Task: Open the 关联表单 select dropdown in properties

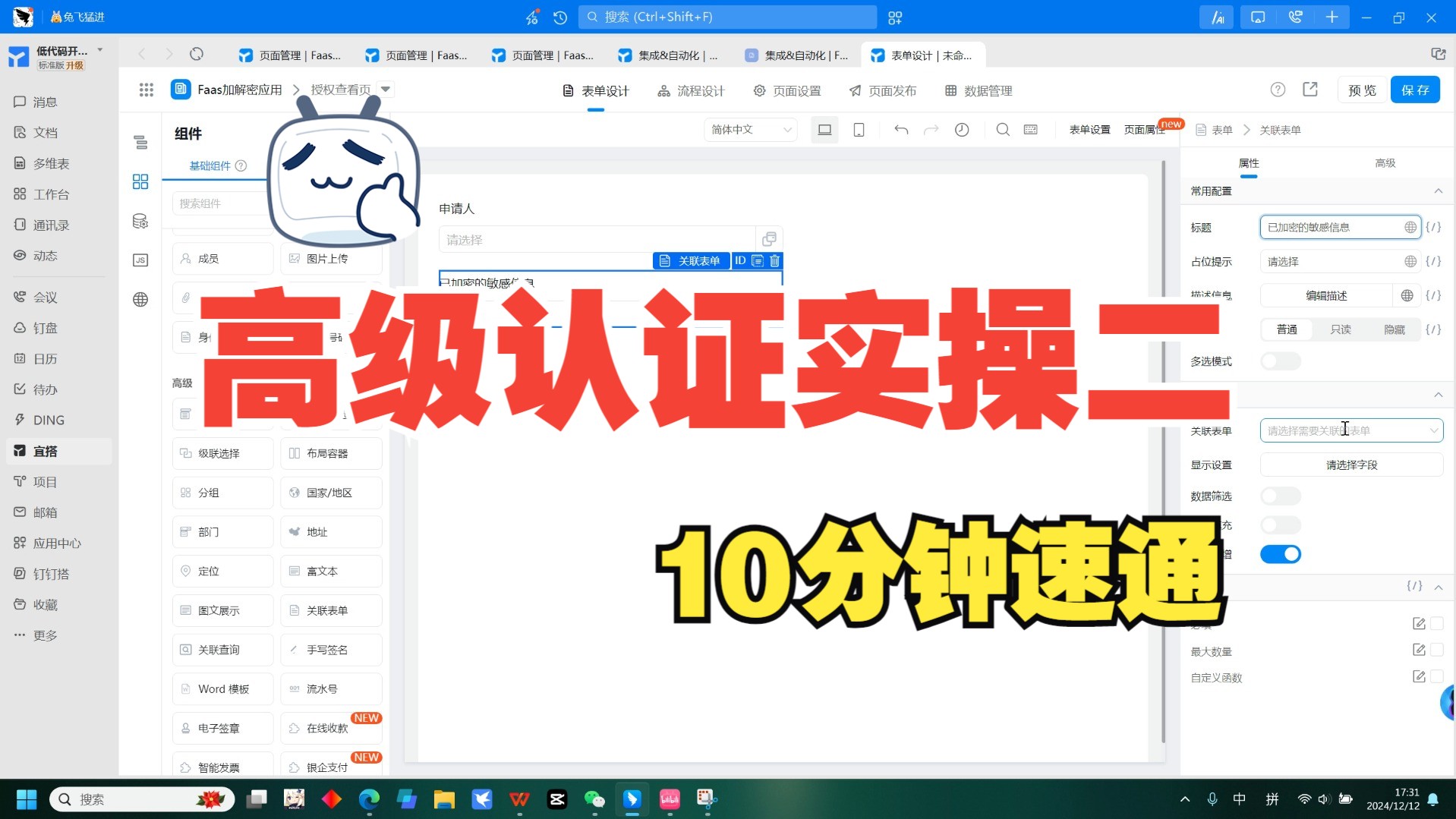Action: click(x=1351, y=430)
